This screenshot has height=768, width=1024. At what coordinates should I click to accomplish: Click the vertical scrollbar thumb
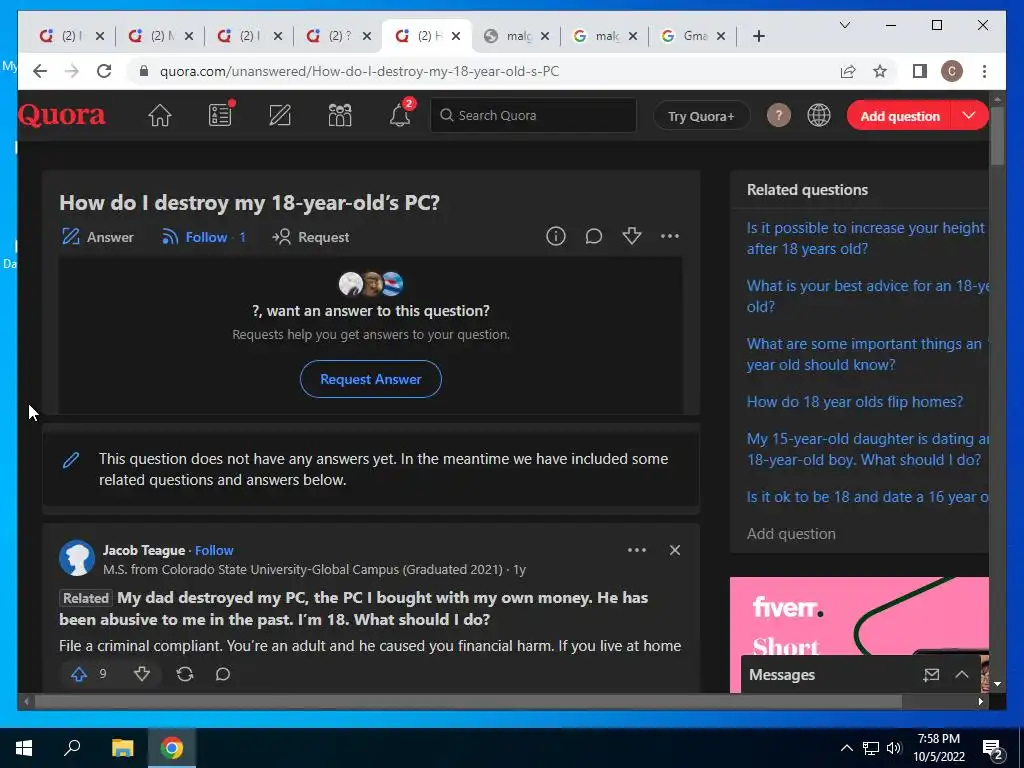pyautogui.click(x=997, y=135)
